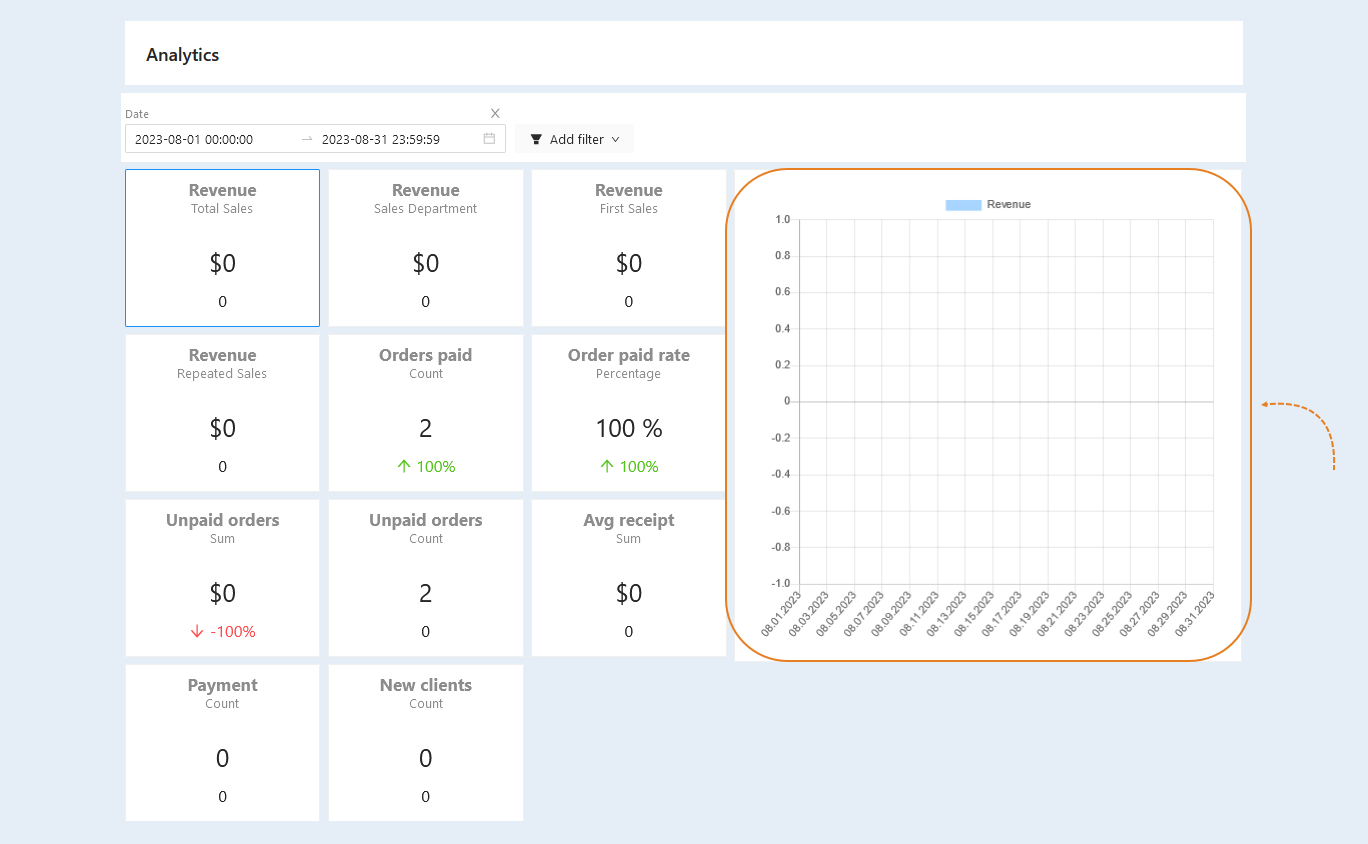1368x844 pixels.
Task: Select the Revenue First Sales card
Action: [x=629, y=248]
